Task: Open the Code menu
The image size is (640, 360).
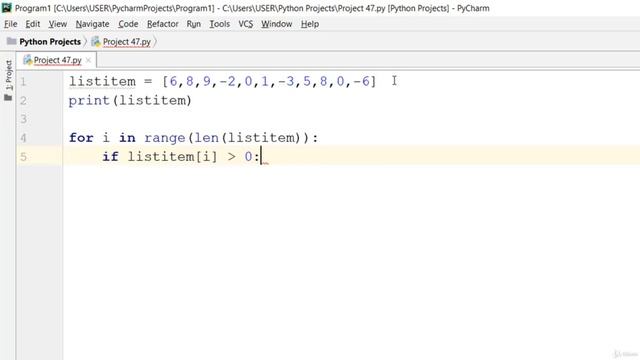Action: (x=128, y=24)
